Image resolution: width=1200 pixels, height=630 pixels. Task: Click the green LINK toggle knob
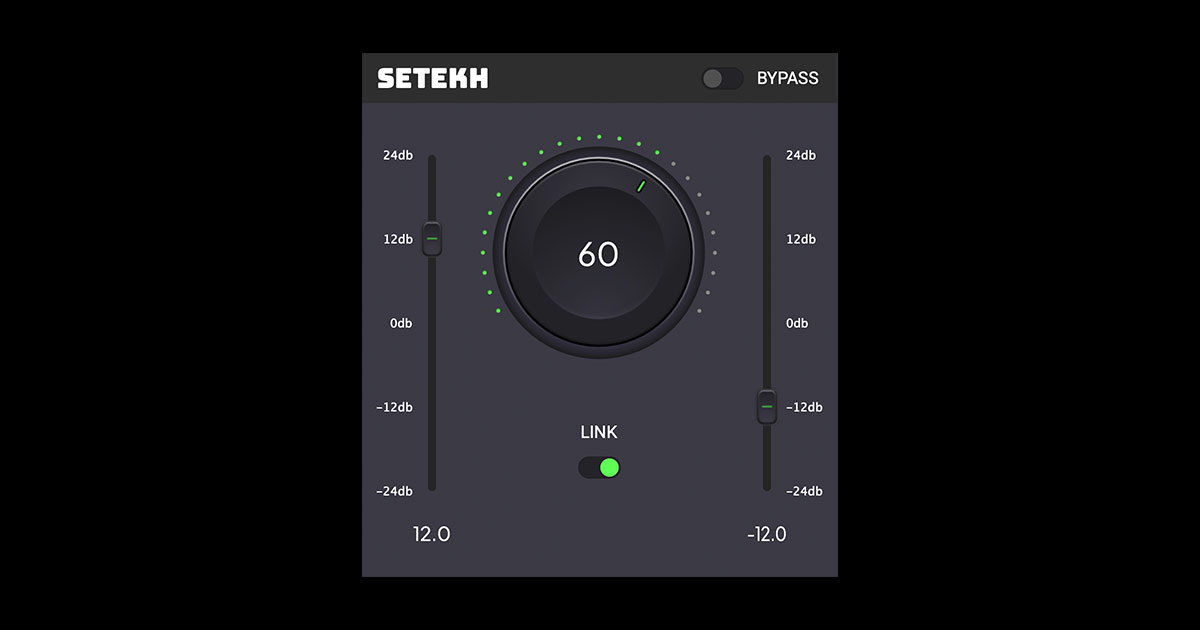click(611, 466)
